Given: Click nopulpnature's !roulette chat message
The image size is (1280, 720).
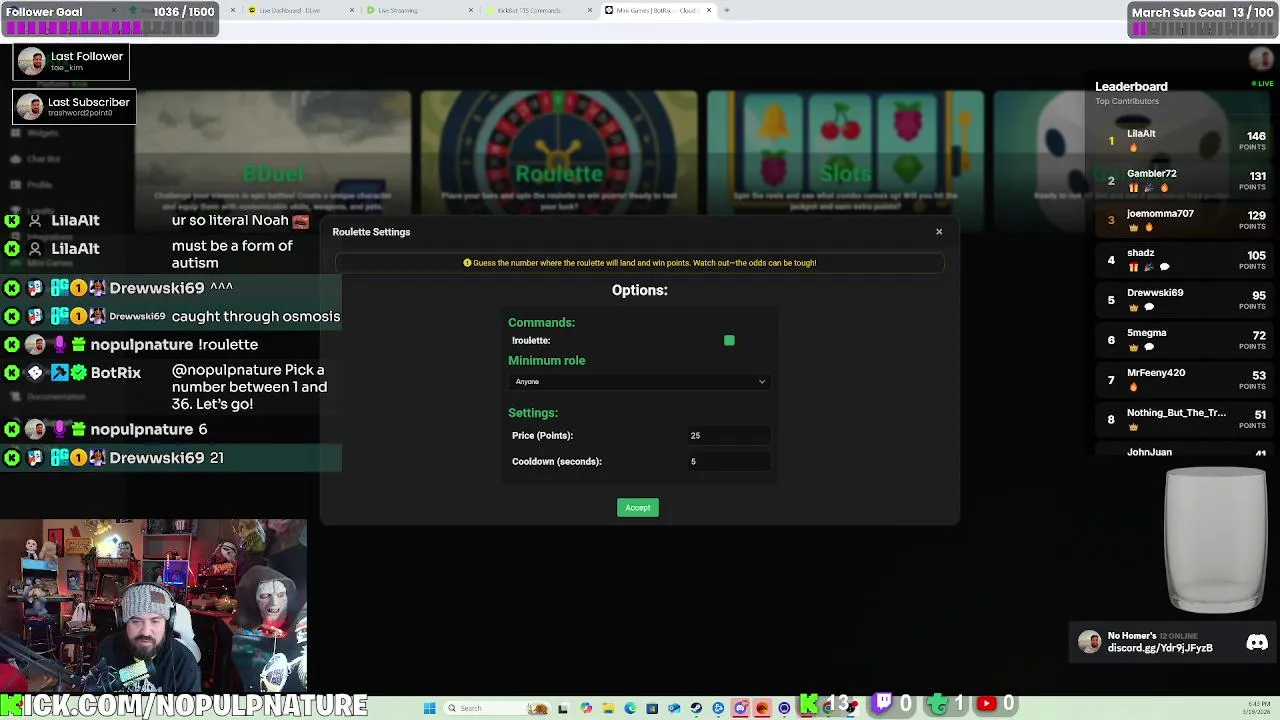Looking at the screenshot, I should [228, 344].
